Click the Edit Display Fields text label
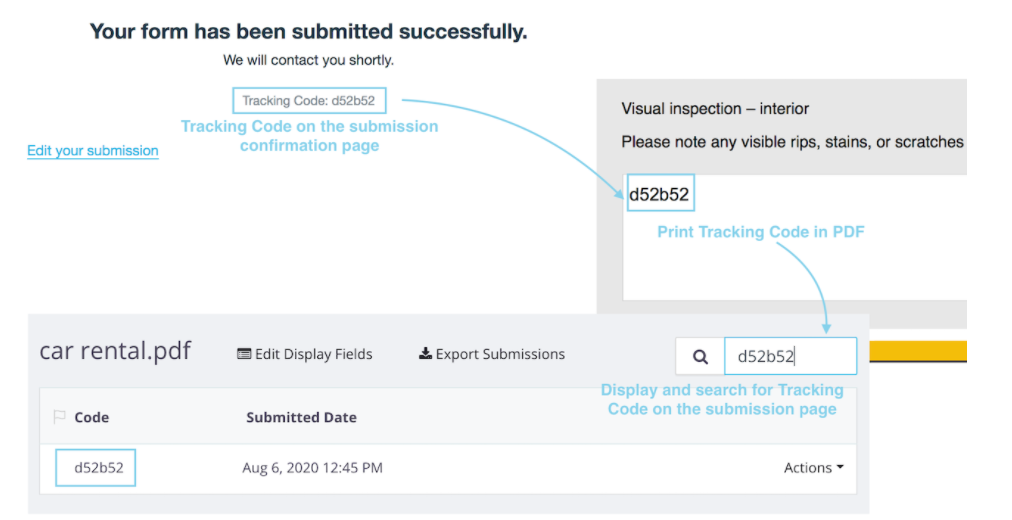This screenshot has height=520, width=1012. coord(314,354)
